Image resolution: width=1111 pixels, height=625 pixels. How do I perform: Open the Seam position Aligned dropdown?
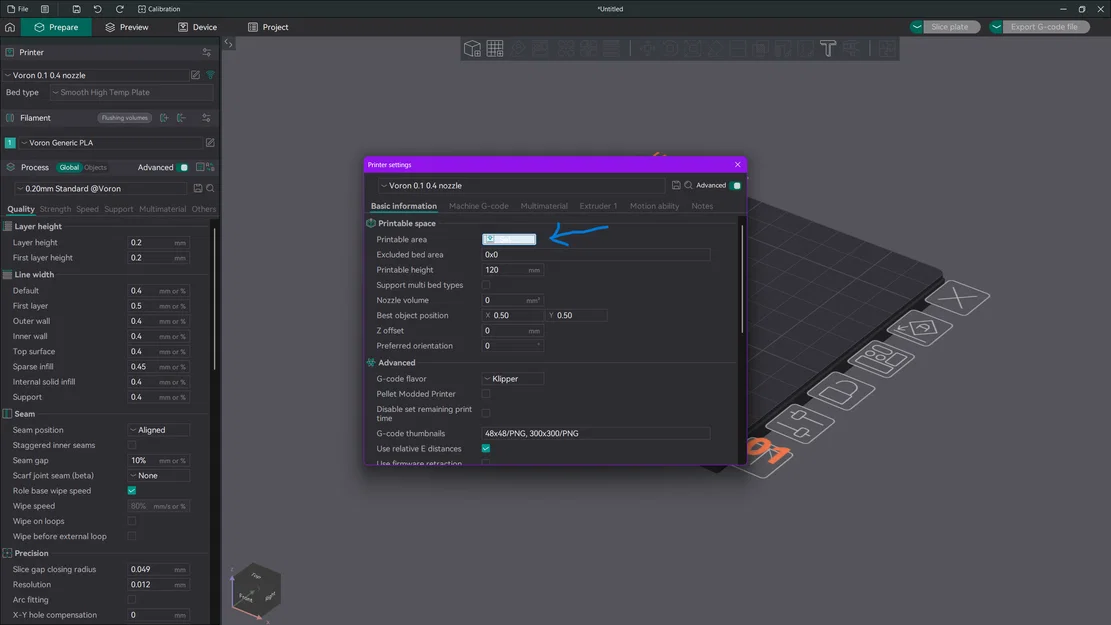[159, 430]
